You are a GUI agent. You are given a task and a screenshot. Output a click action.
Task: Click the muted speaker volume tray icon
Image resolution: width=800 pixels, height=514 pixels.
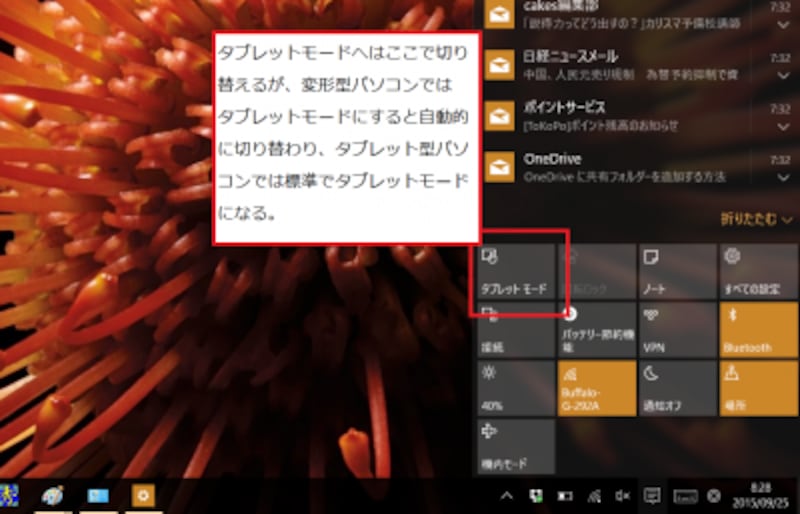(x=622, y=496)
